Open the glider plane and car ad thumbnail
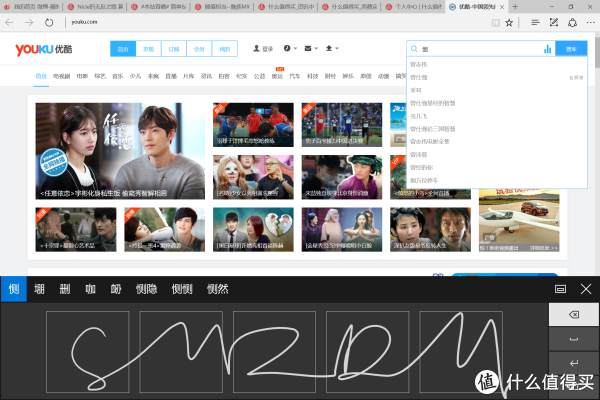This screenshot has width=600, height=400. [x=519, y=220]
